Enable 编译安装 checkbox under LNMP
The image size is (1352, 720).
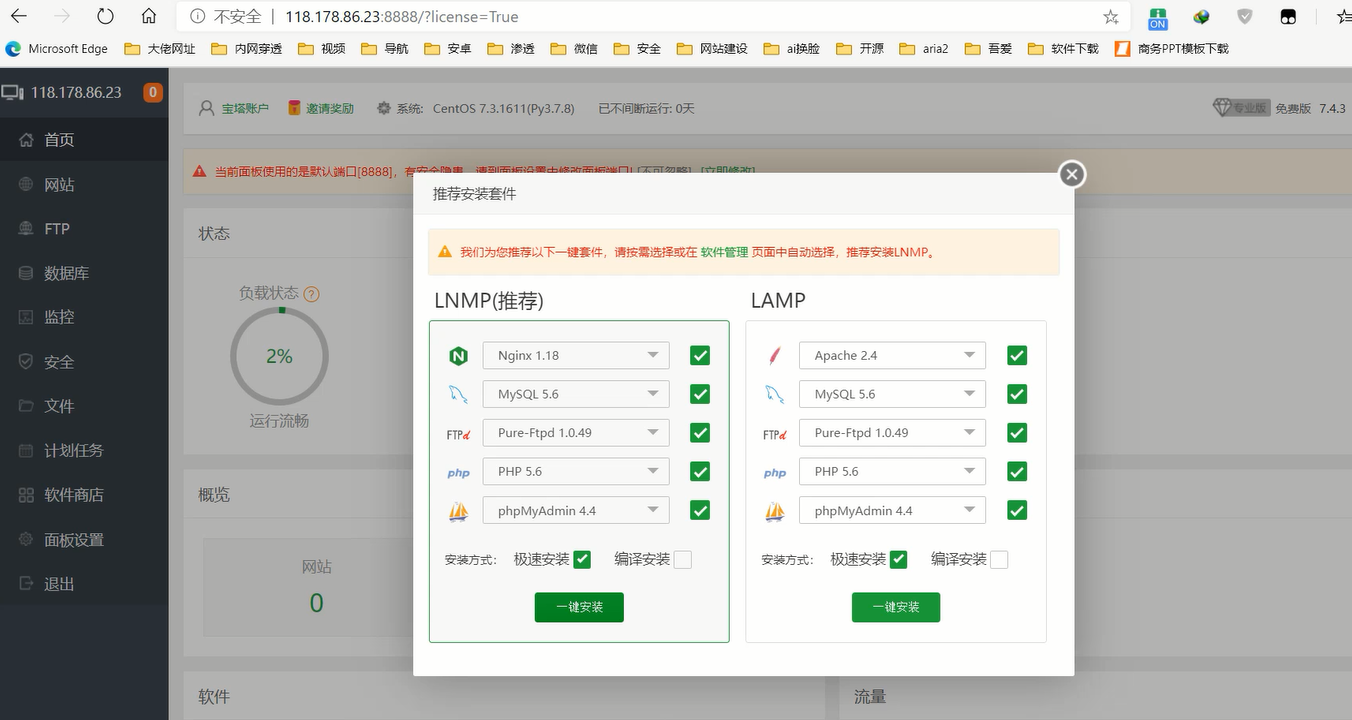pos(682,560)
